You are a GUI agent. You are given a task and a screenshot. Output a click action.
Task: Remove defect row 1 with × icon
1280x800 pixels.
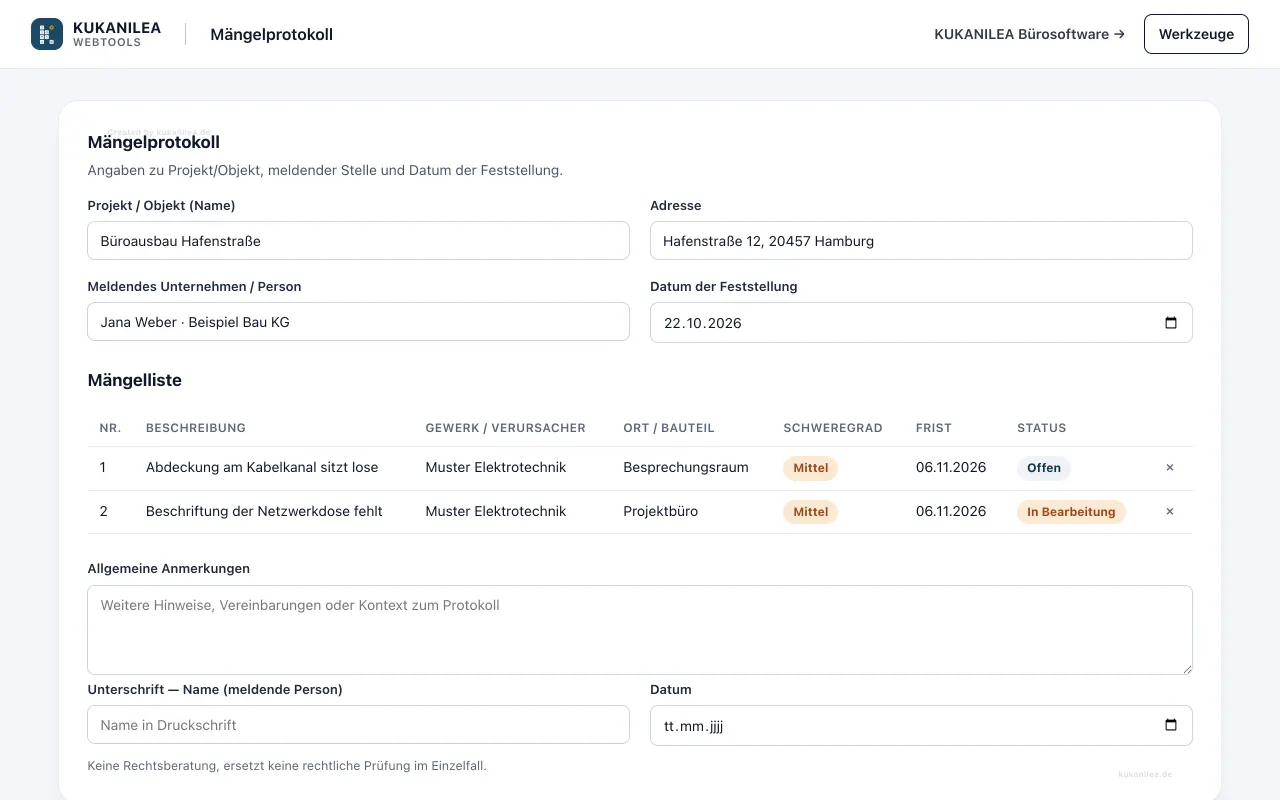tap(1170, 468)
